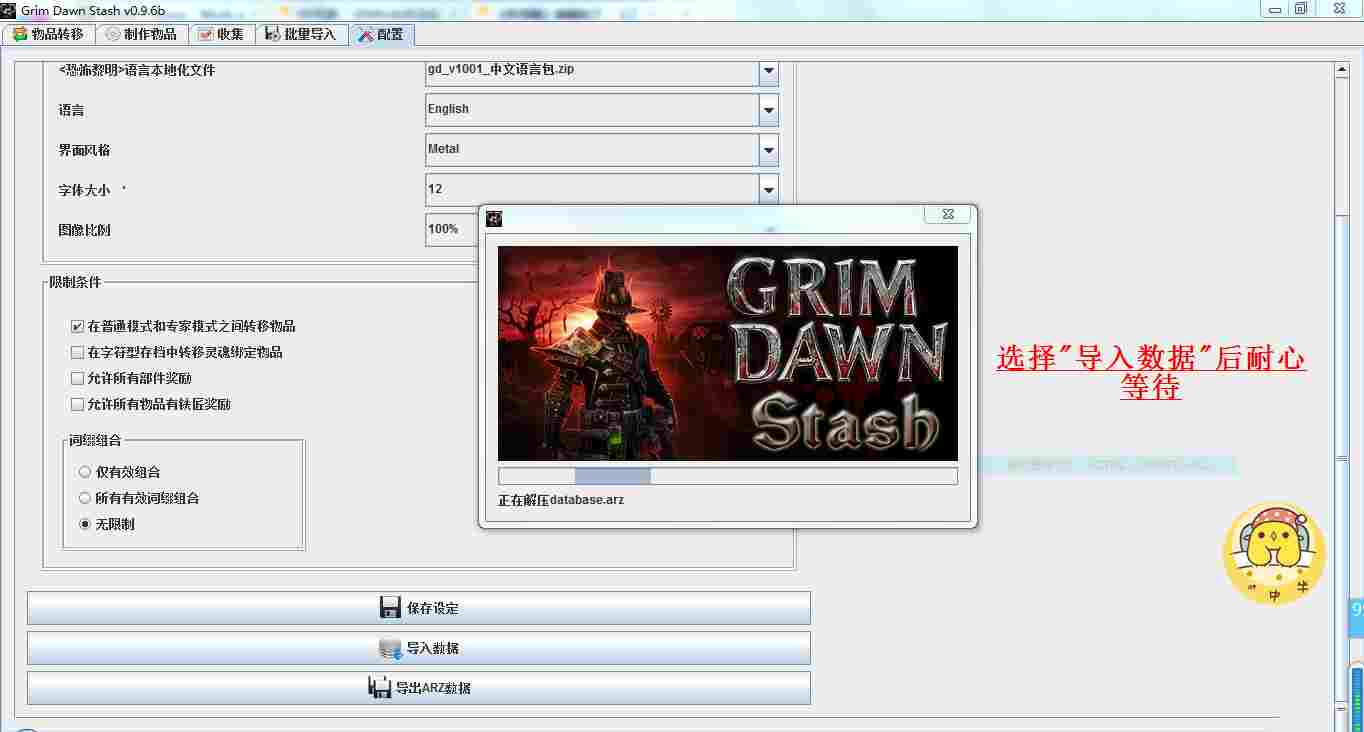The height and width of the screenshot is (732, 1364).
Task: Enable transfer between normal and expert modes checkbox
Action: click(x=77, y=326)
